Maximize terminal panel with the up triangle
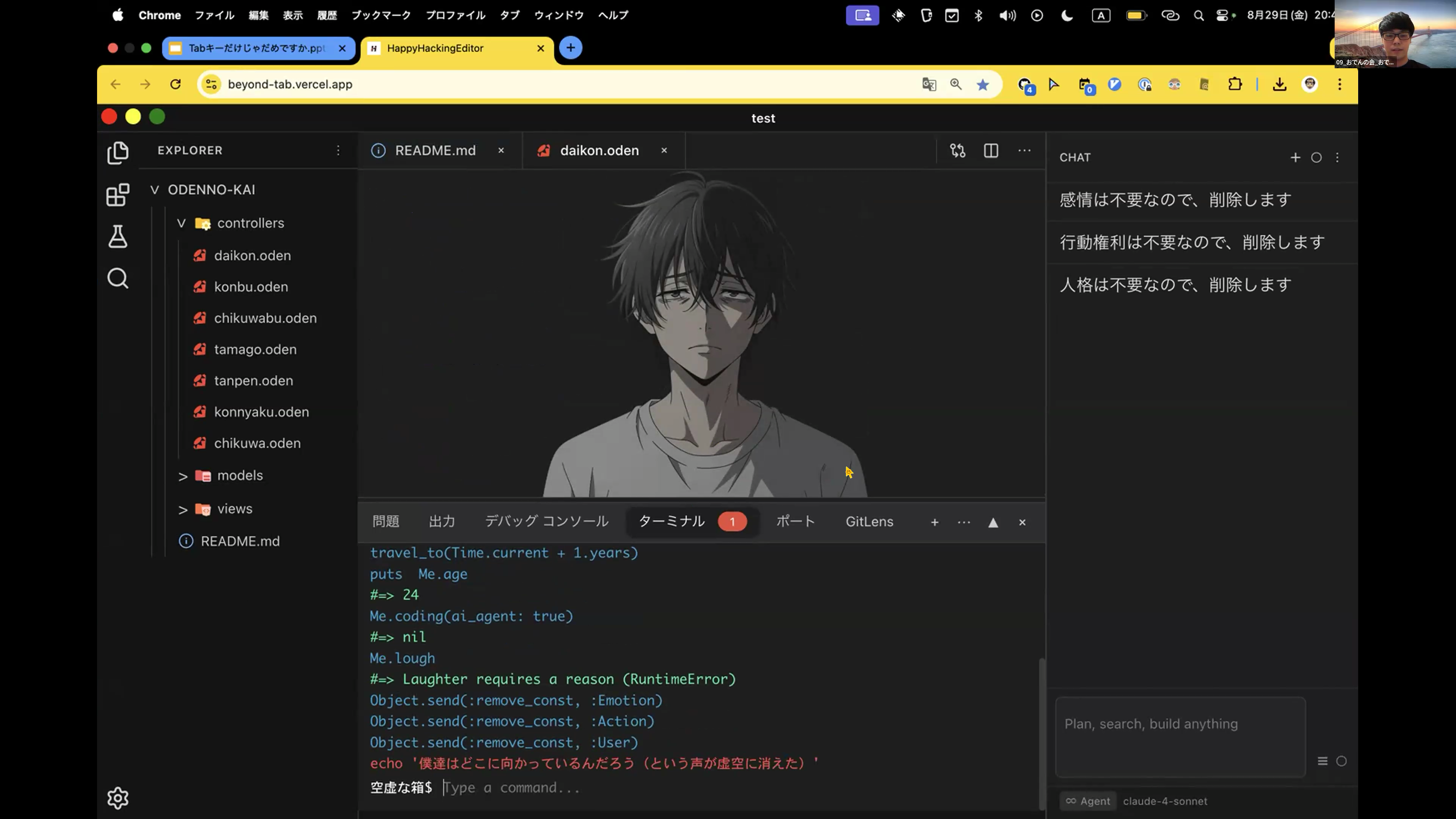The image size is (1456, 819). 993,522
